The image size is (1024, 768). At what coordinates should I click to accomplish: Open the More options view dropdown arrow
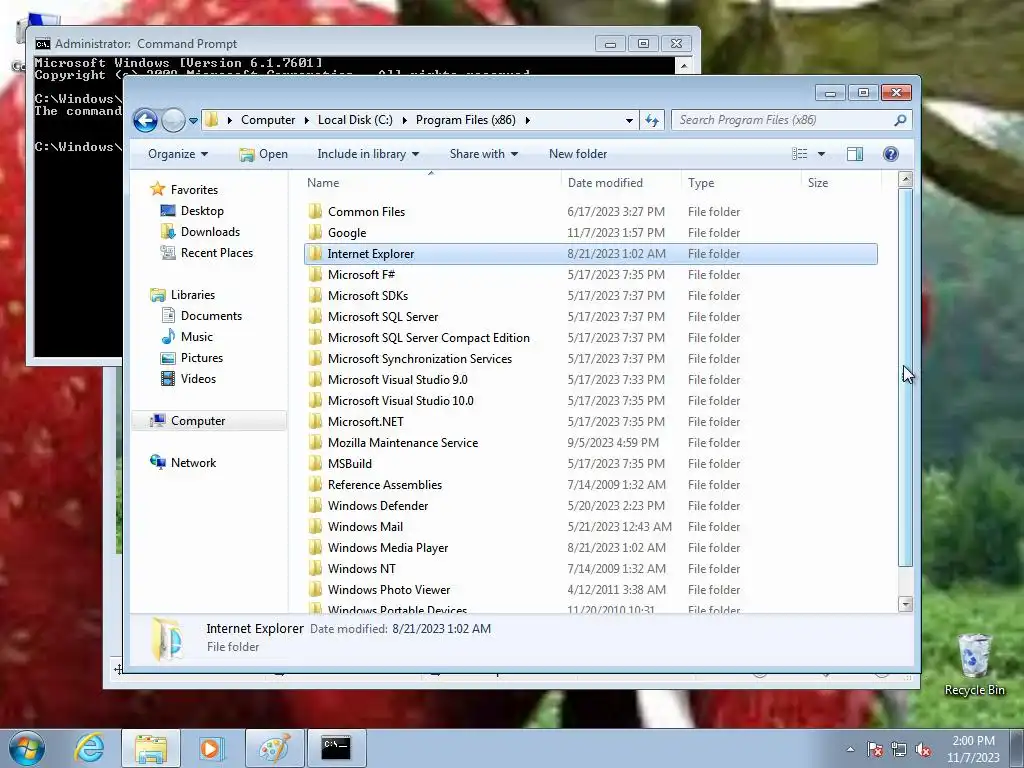(822, 154)
